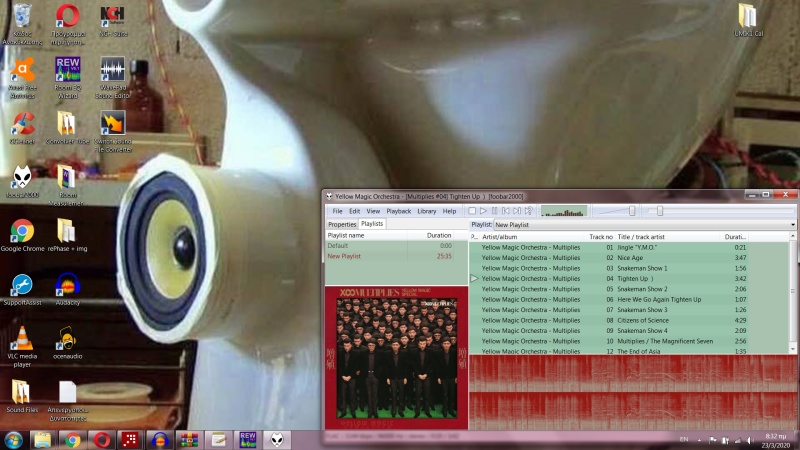Click the ocenaudio desktop icon
This screenshot has width=800, height=450.
tap(67, 343)
